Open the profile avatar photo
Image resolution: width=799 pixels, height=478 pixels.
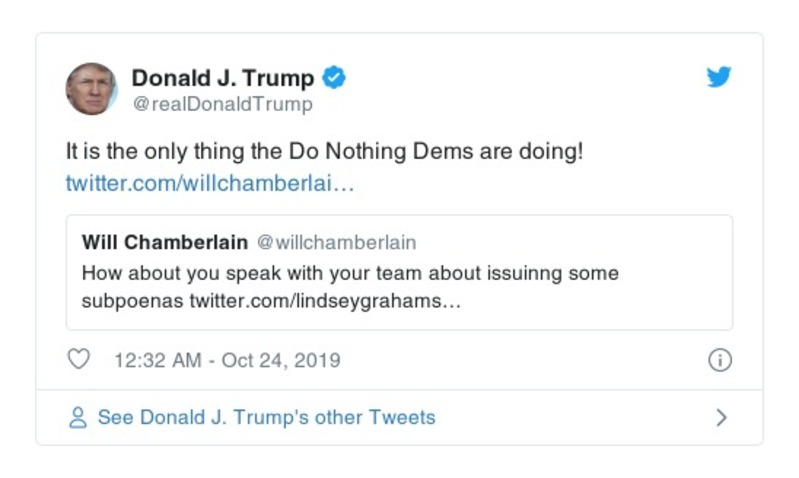[91, 89]
